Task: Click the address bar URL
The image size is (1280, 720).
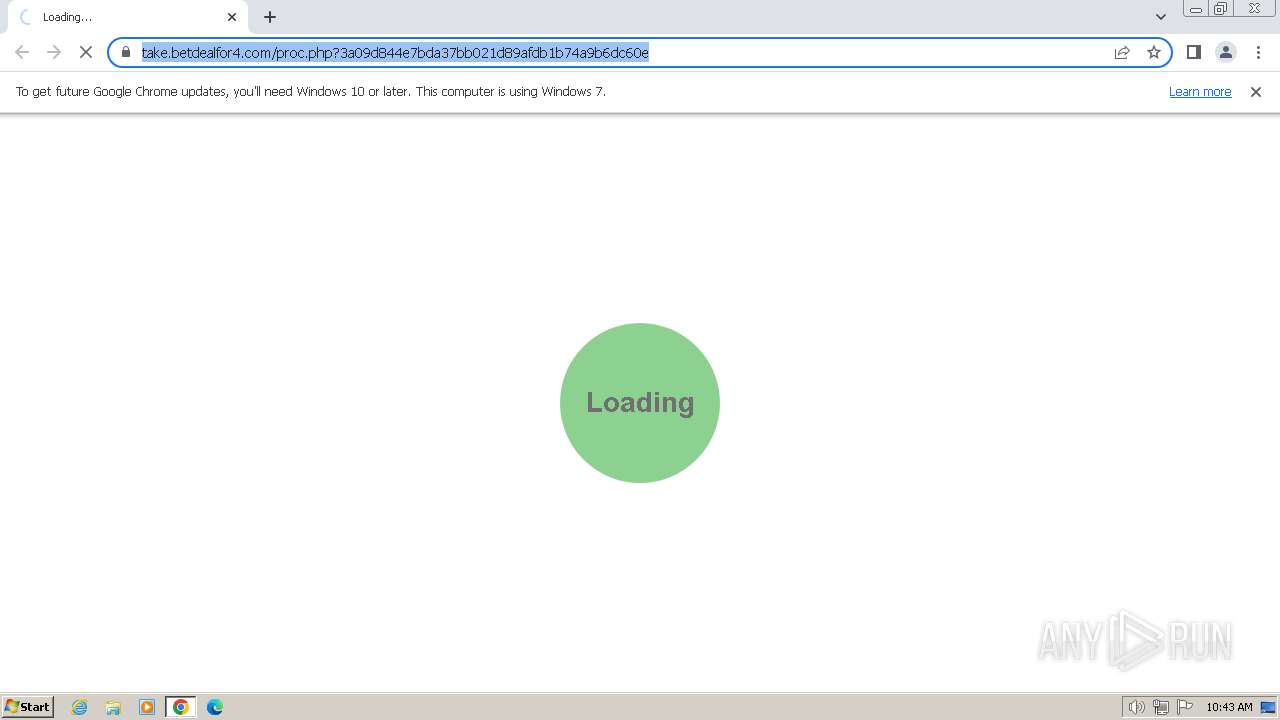Action: [395, 52]
